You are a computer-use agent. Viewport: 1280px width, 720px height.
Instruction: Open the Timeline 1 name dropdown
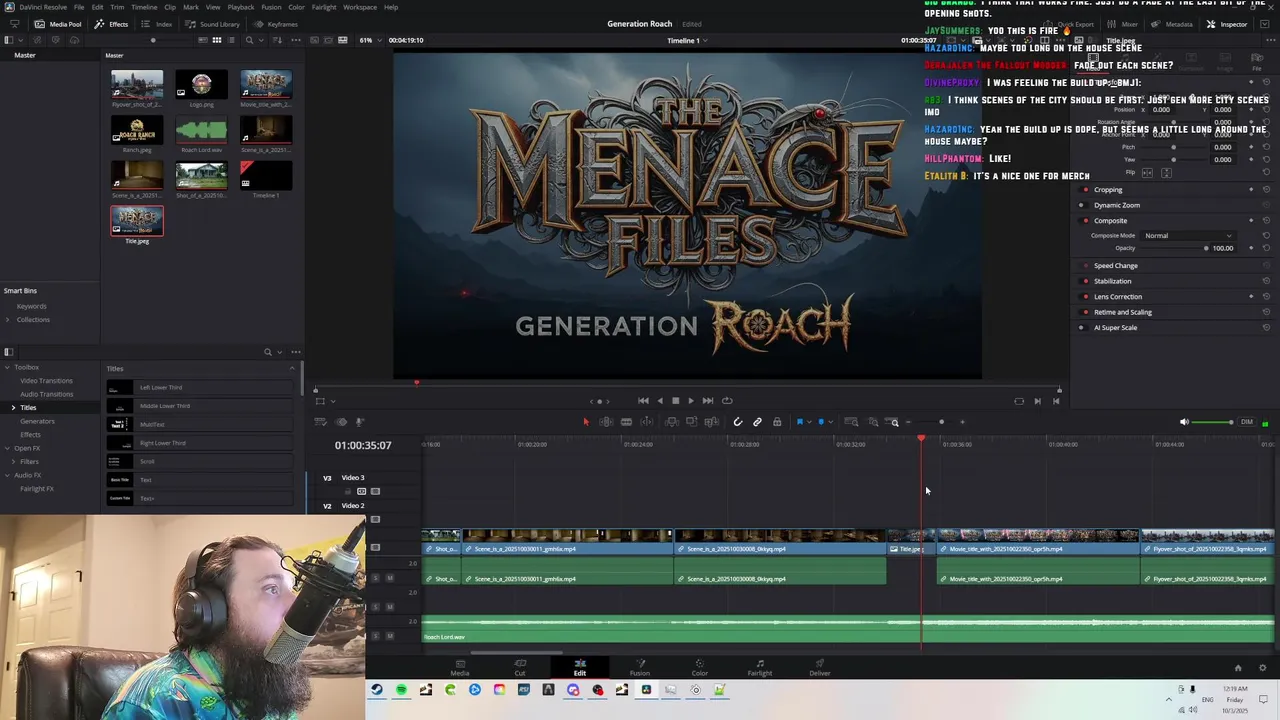coord(687,40)
